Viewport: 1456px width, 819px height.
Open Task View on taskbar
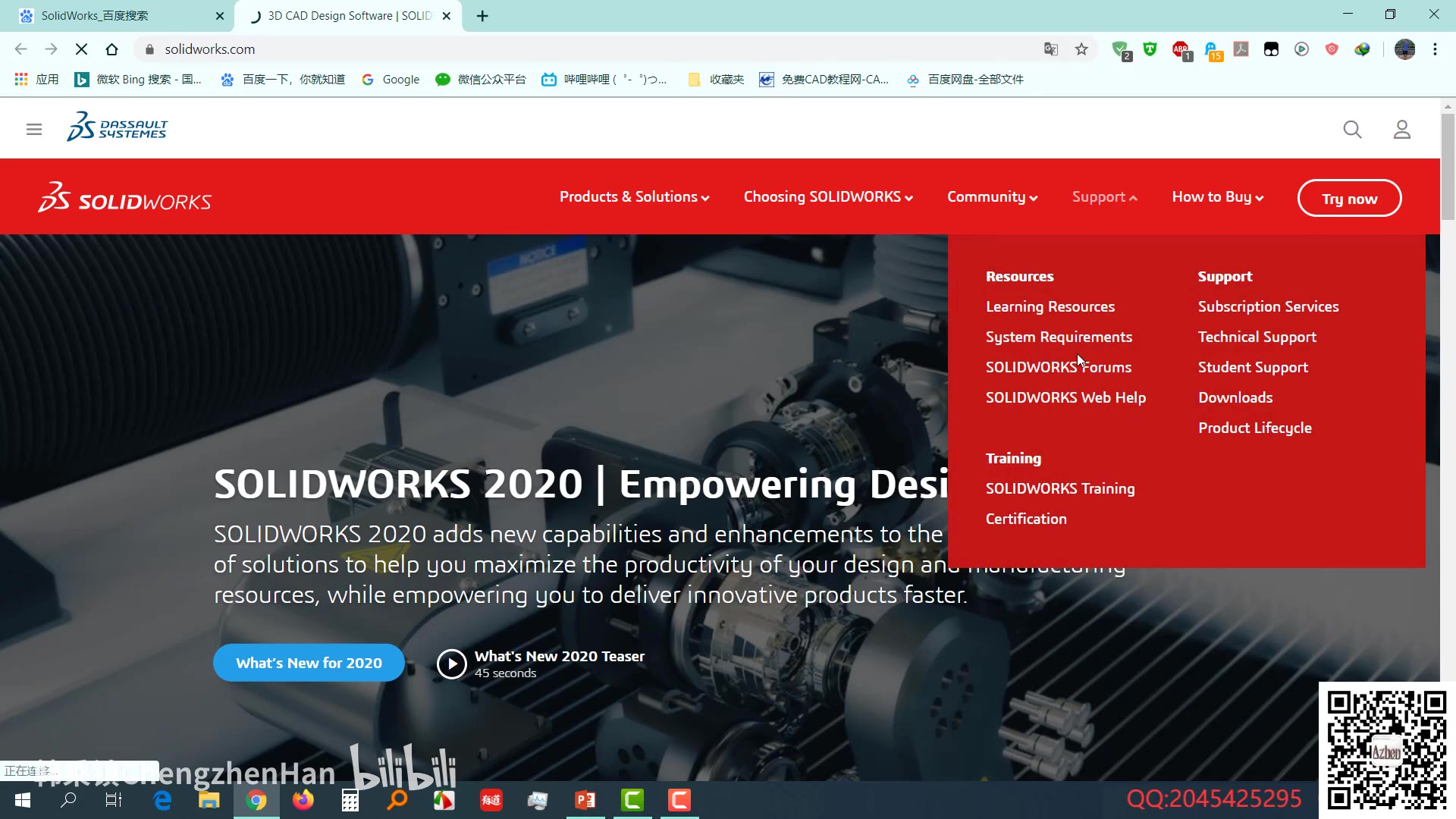tap(114, 800)
